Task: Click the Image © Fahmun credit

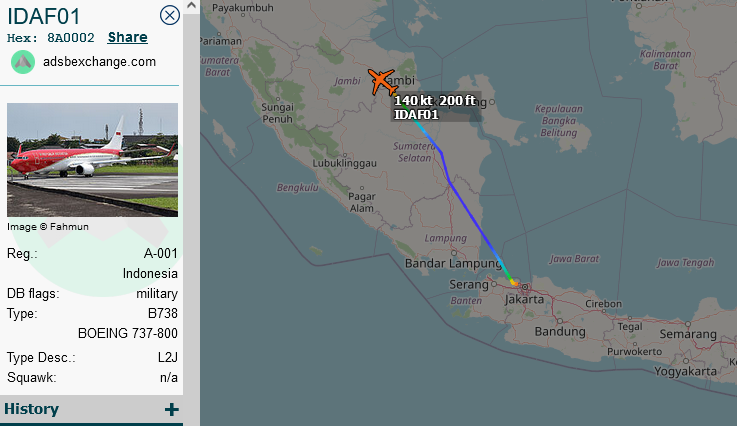Action: (x=48, y=227)
